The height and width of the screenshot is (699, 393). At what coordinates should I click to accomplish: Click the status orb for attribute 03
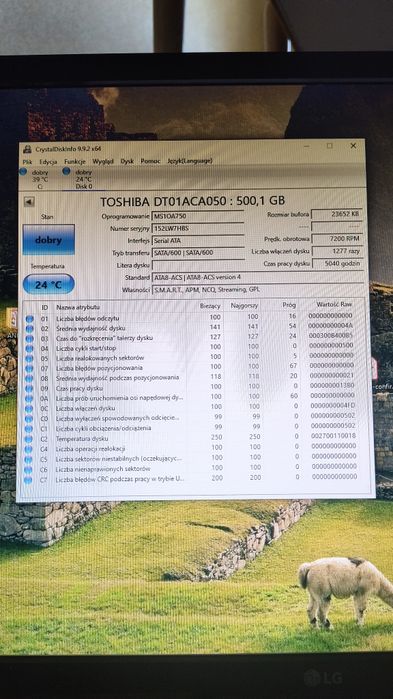(29, 339)
